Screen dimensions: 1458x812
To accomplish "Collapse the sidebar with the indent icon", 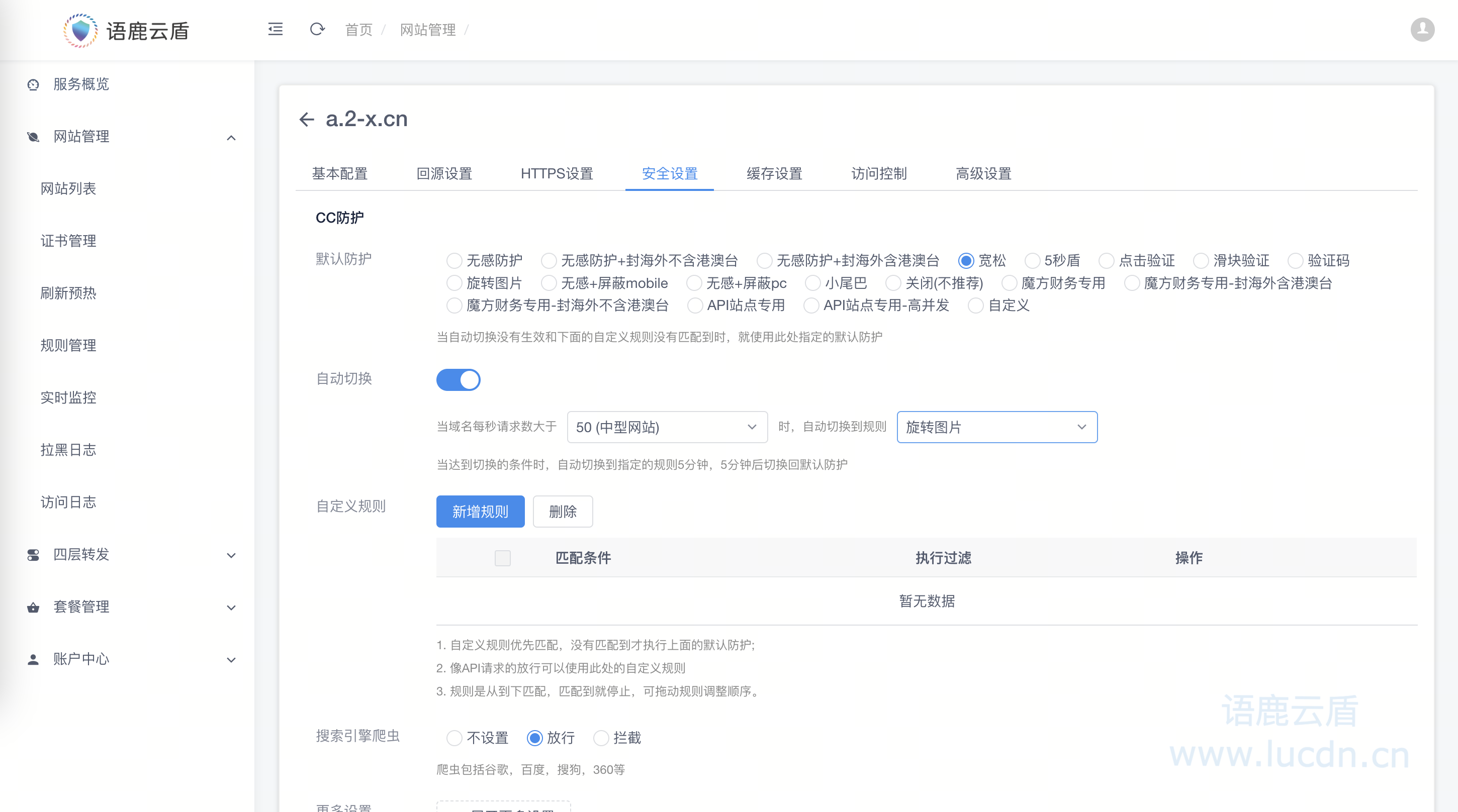I will pos(275,30).
